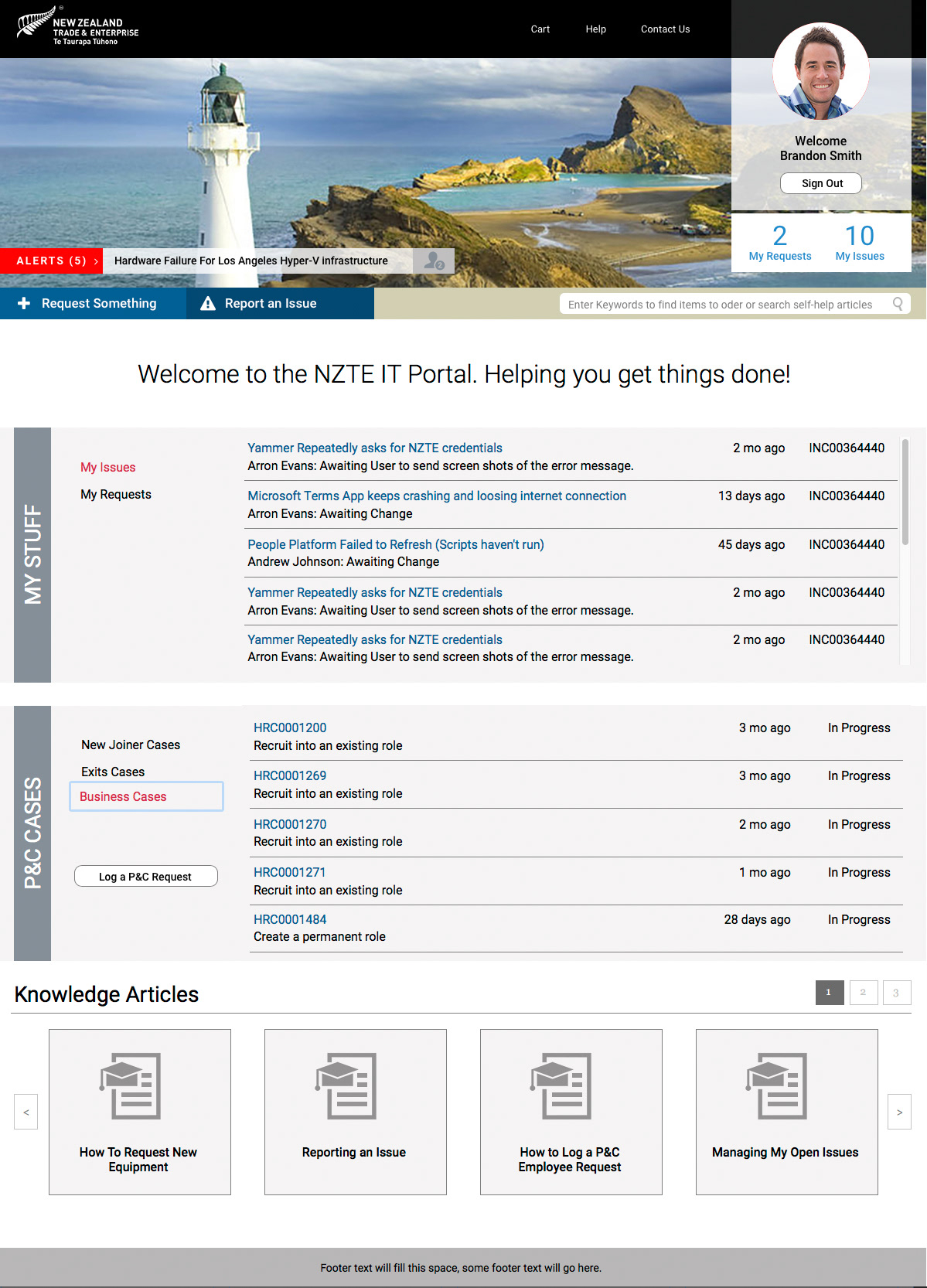Expand the Alerts (5) chevron
This screenshot has width=927, height=1288.
click(96, 261)
